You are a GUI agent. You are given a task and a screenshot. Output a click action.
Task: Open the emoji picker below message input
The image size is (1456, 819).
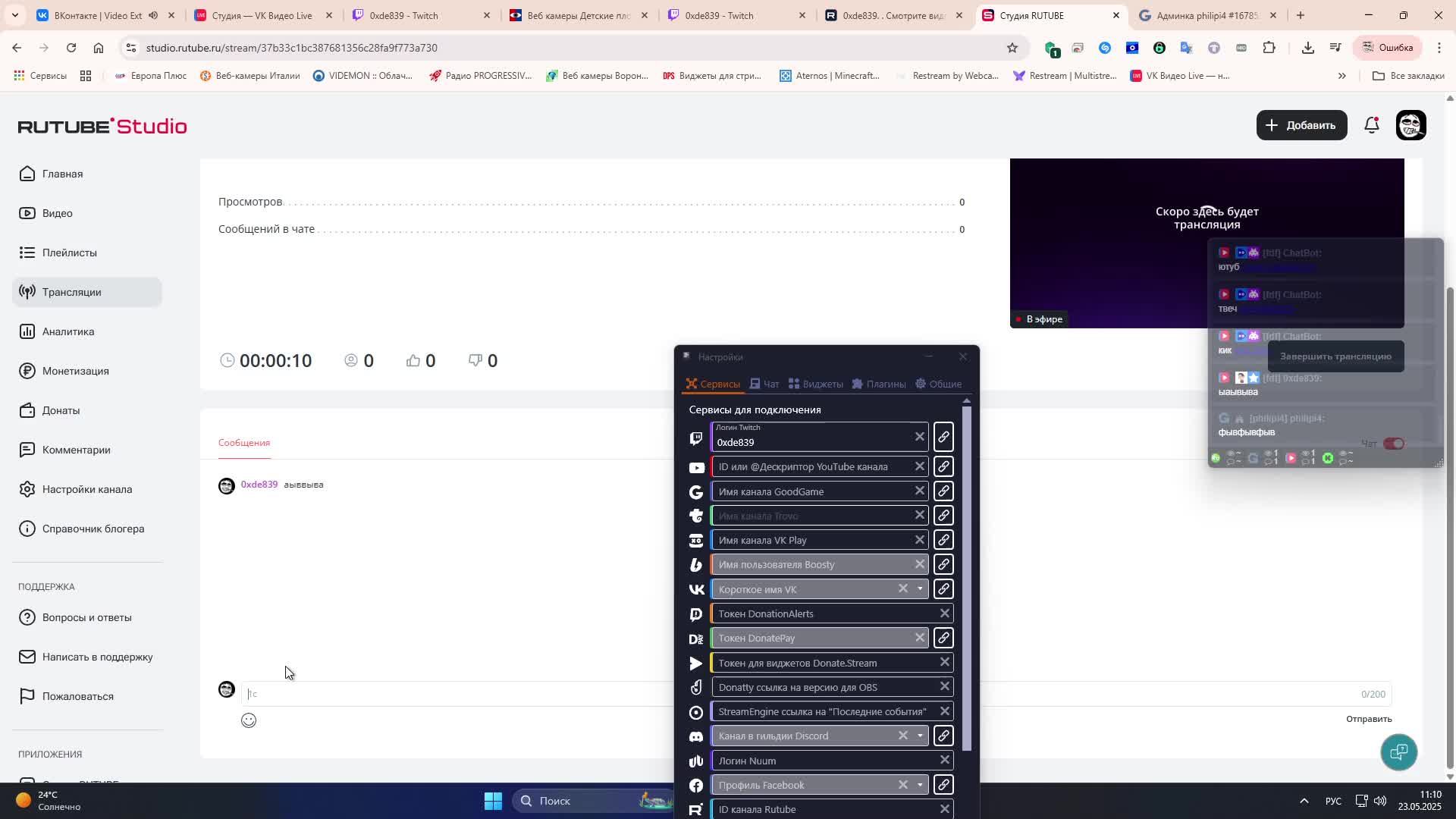pos(249,720)
